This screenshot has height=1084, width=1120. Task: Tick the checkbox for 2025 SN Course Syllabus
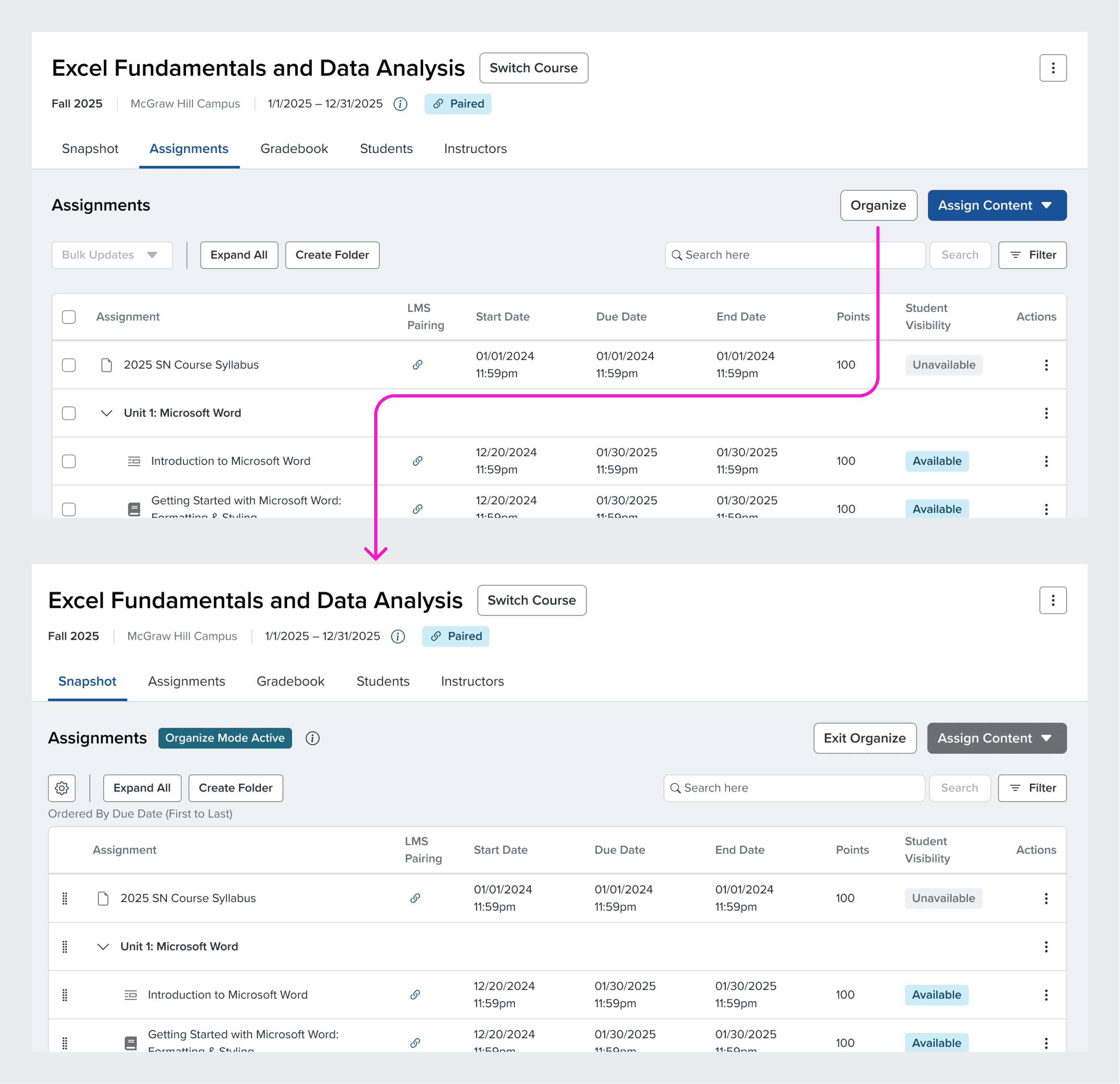pyautogui.click(x=69, y=365)
